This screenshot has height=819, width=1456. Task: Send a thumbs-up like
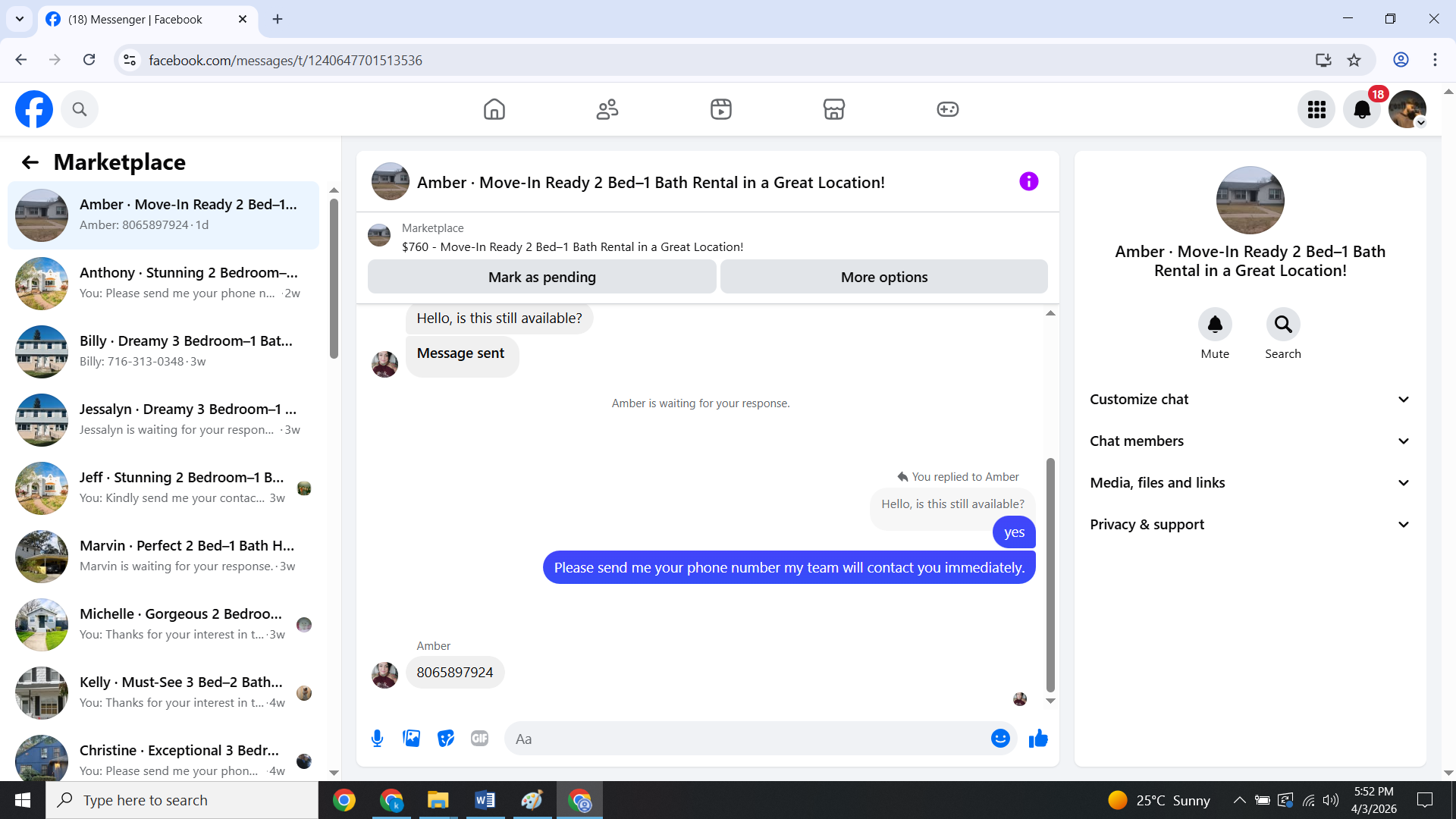coord(1038,739)
